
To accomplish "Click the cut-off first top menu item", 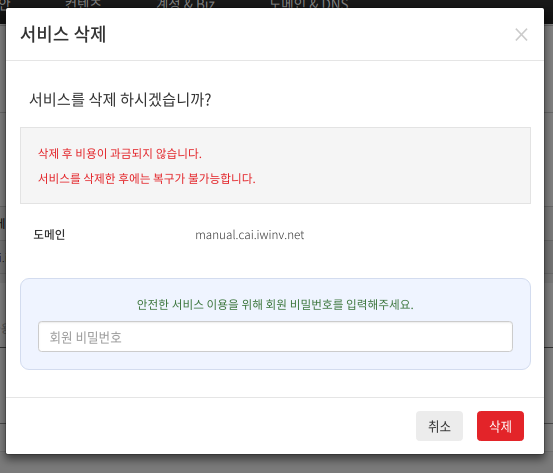I will point(5,4).
